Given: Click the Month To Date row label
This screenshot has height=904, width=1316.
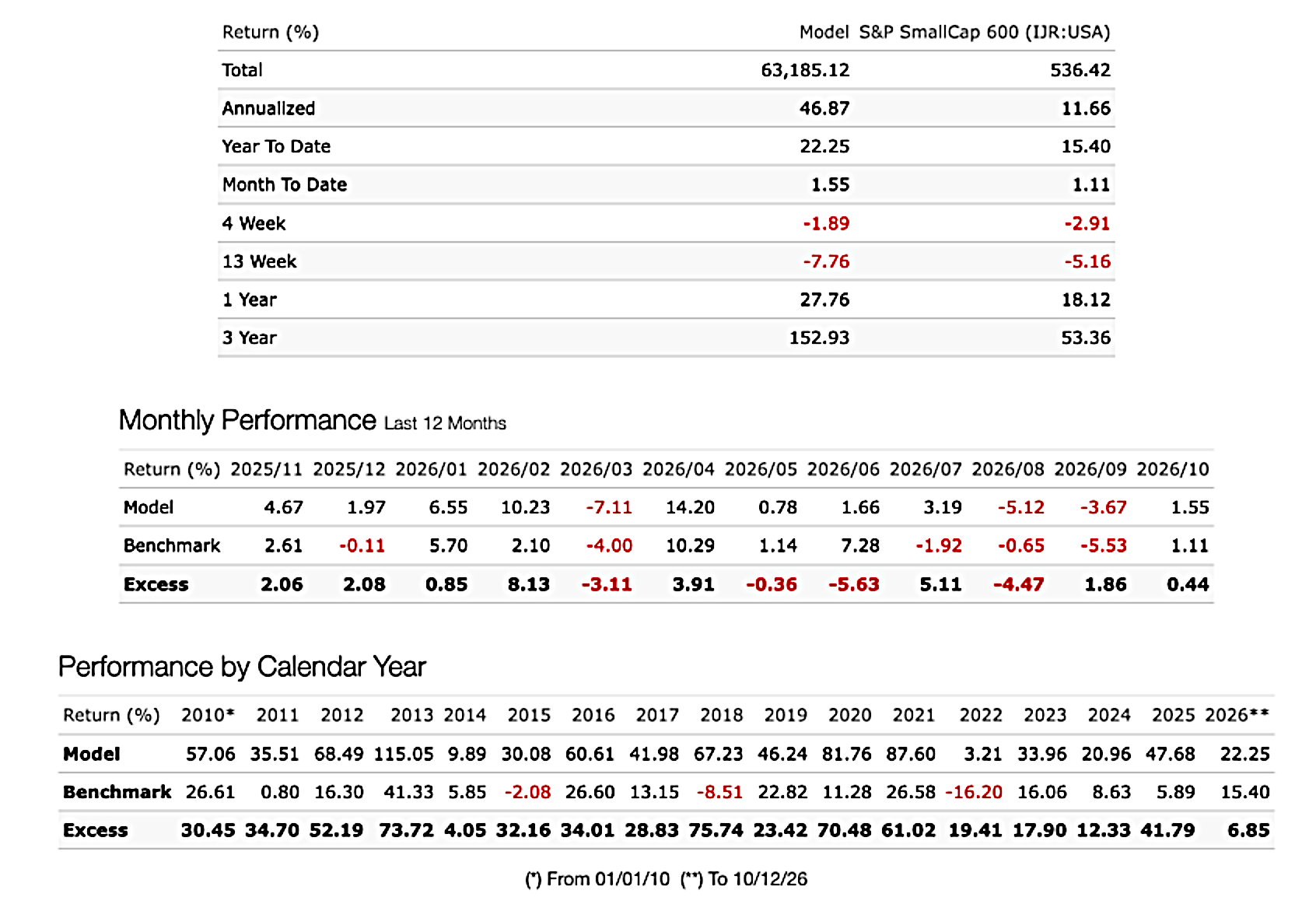Looking at the screenshot, I should coord(285,184).
